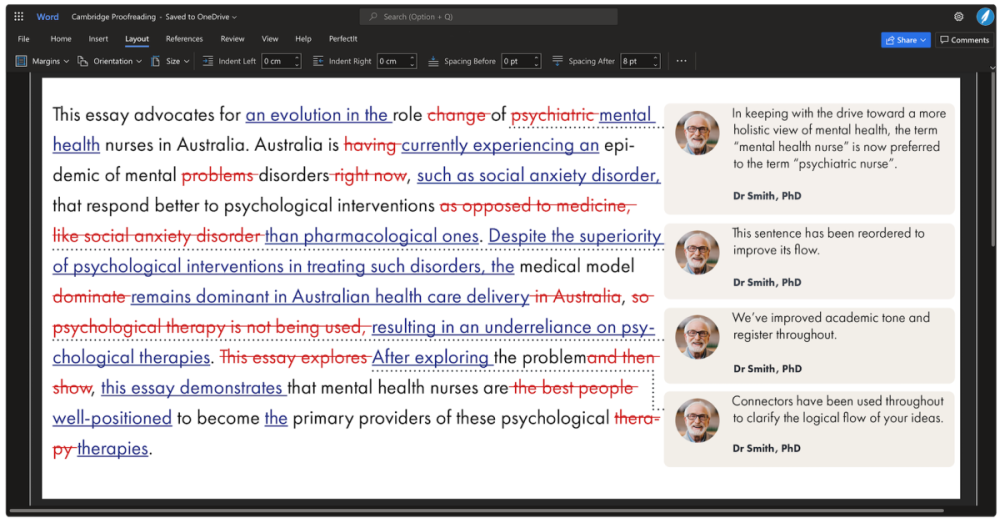Click the Indent Left value field

(277, 61)
